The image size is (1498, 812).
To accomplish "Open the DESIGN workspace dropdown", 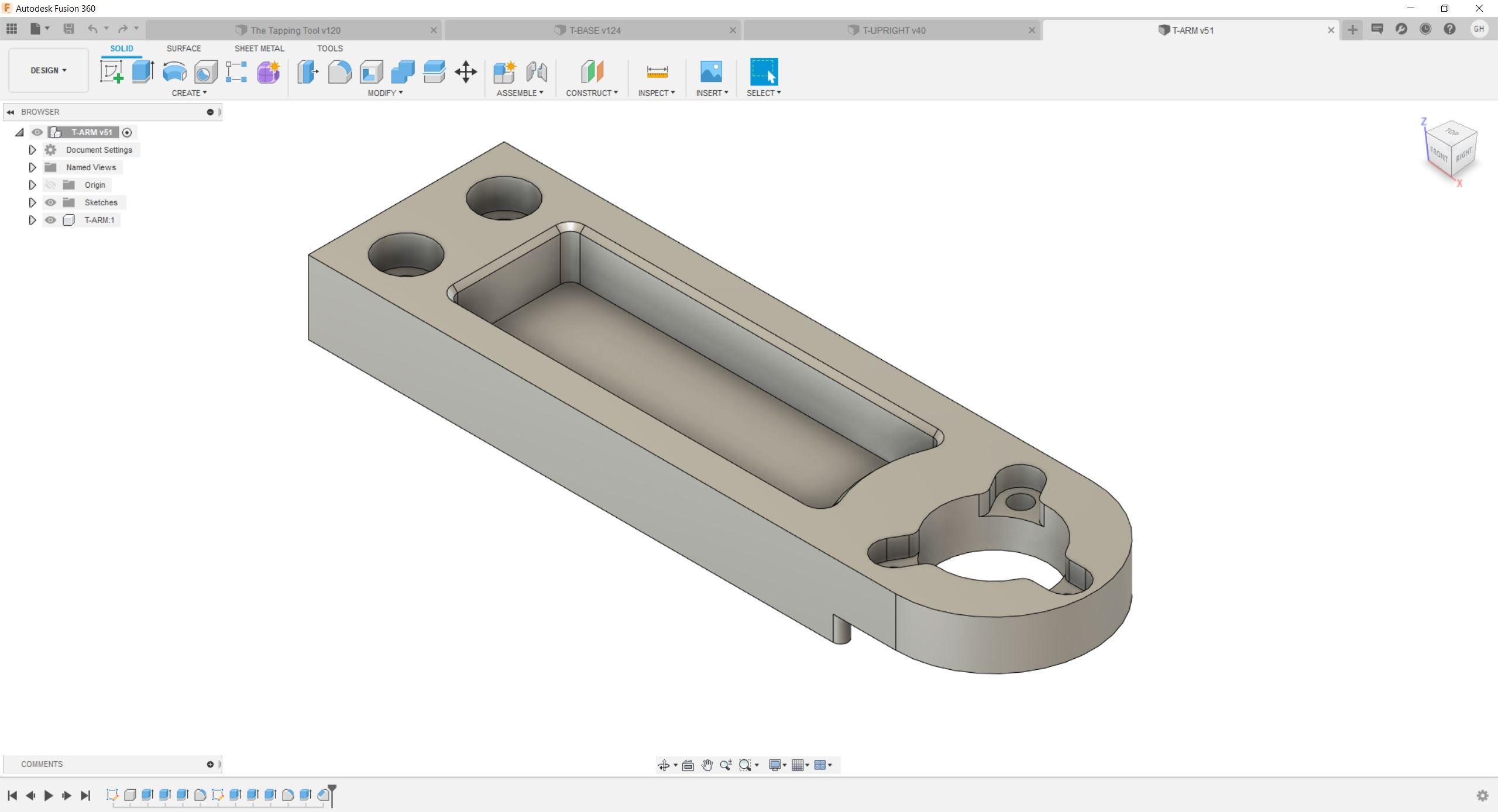I will pyautogui.click(x=48, y=70).
